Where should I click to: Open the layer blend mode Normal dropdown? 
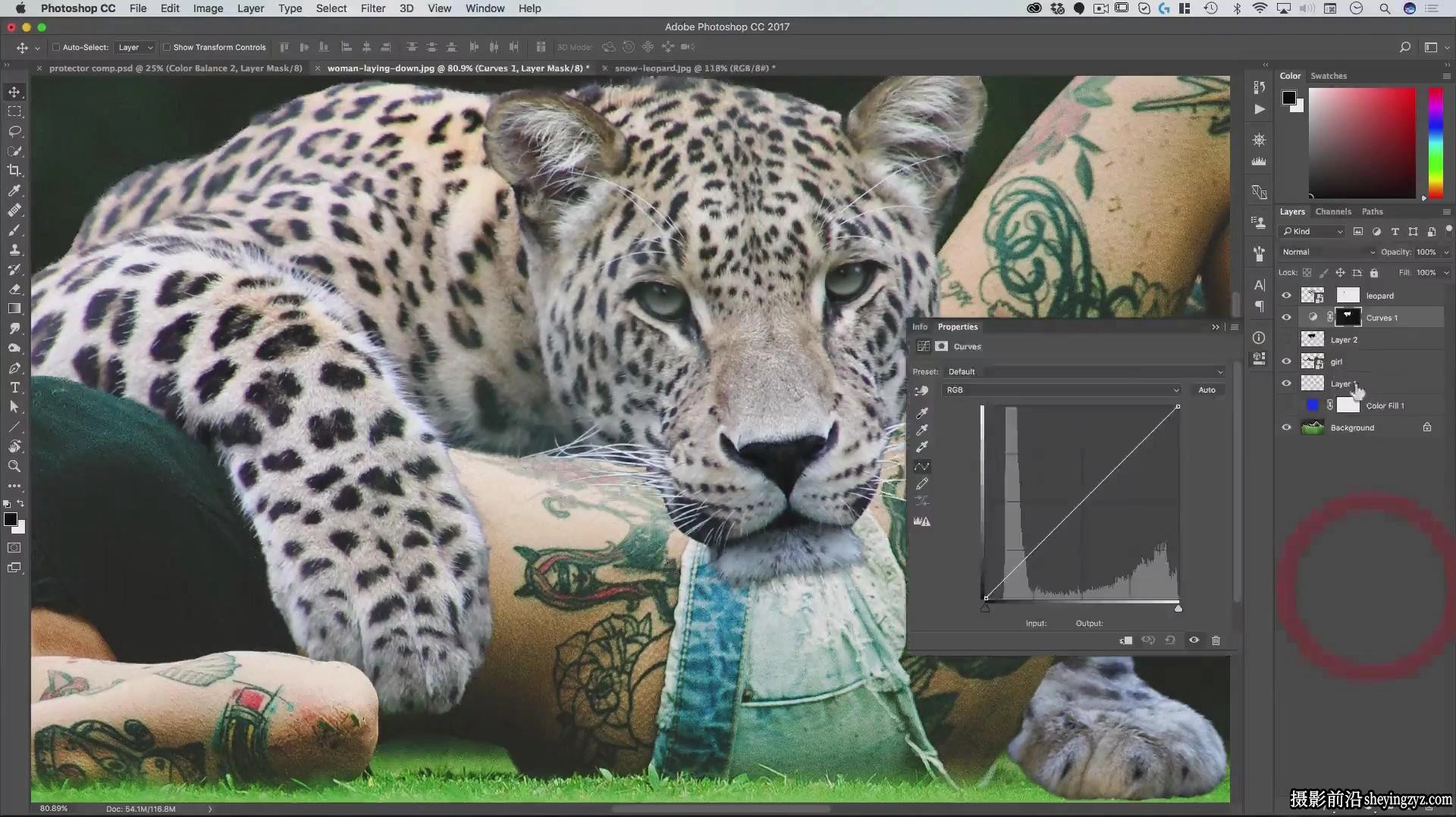tap(1327, 252)
